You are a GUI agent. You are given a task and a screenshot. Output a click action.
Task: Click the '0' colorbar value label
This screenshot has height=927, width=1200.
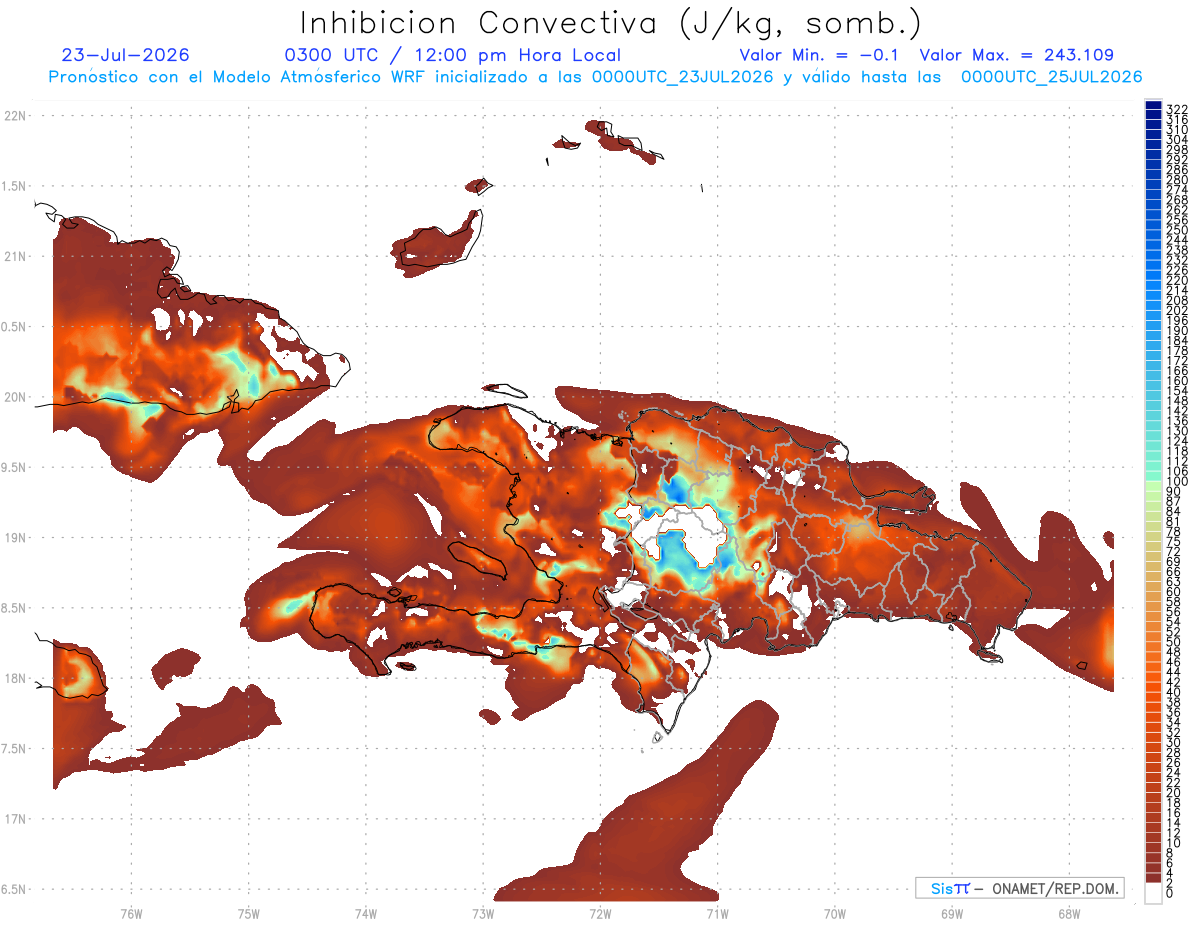click(1171, 893)
